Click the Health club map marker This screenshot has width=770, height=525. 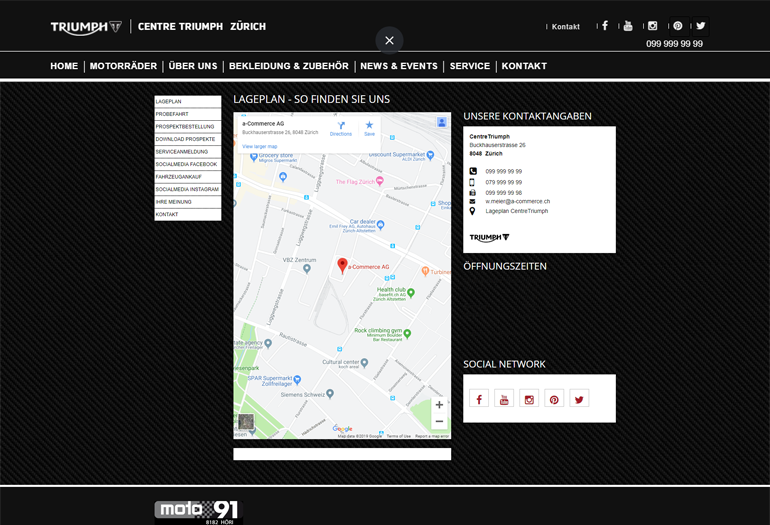(411, 293)
